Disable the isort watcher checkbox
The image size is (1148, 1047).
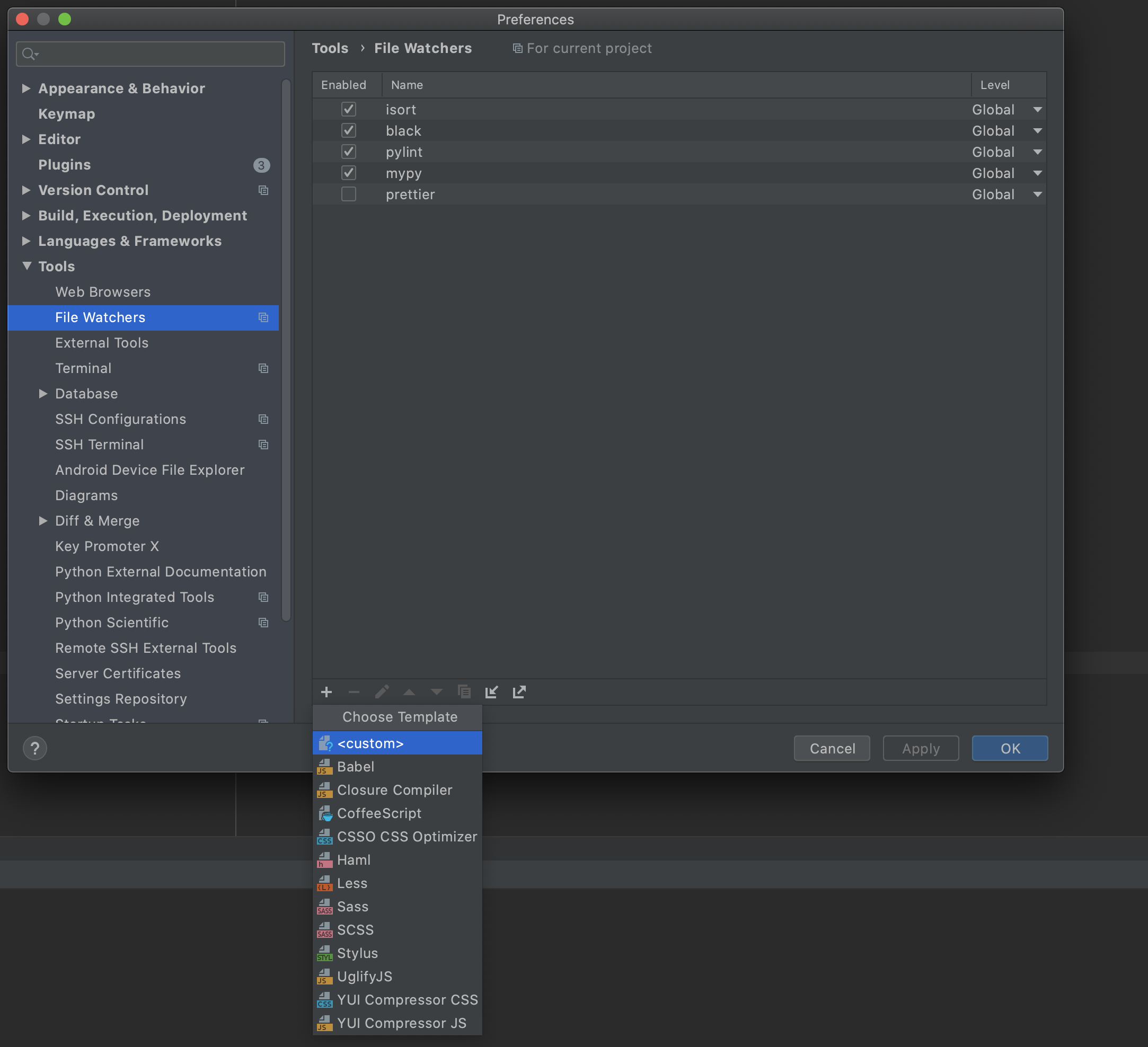tap(349, 109)
